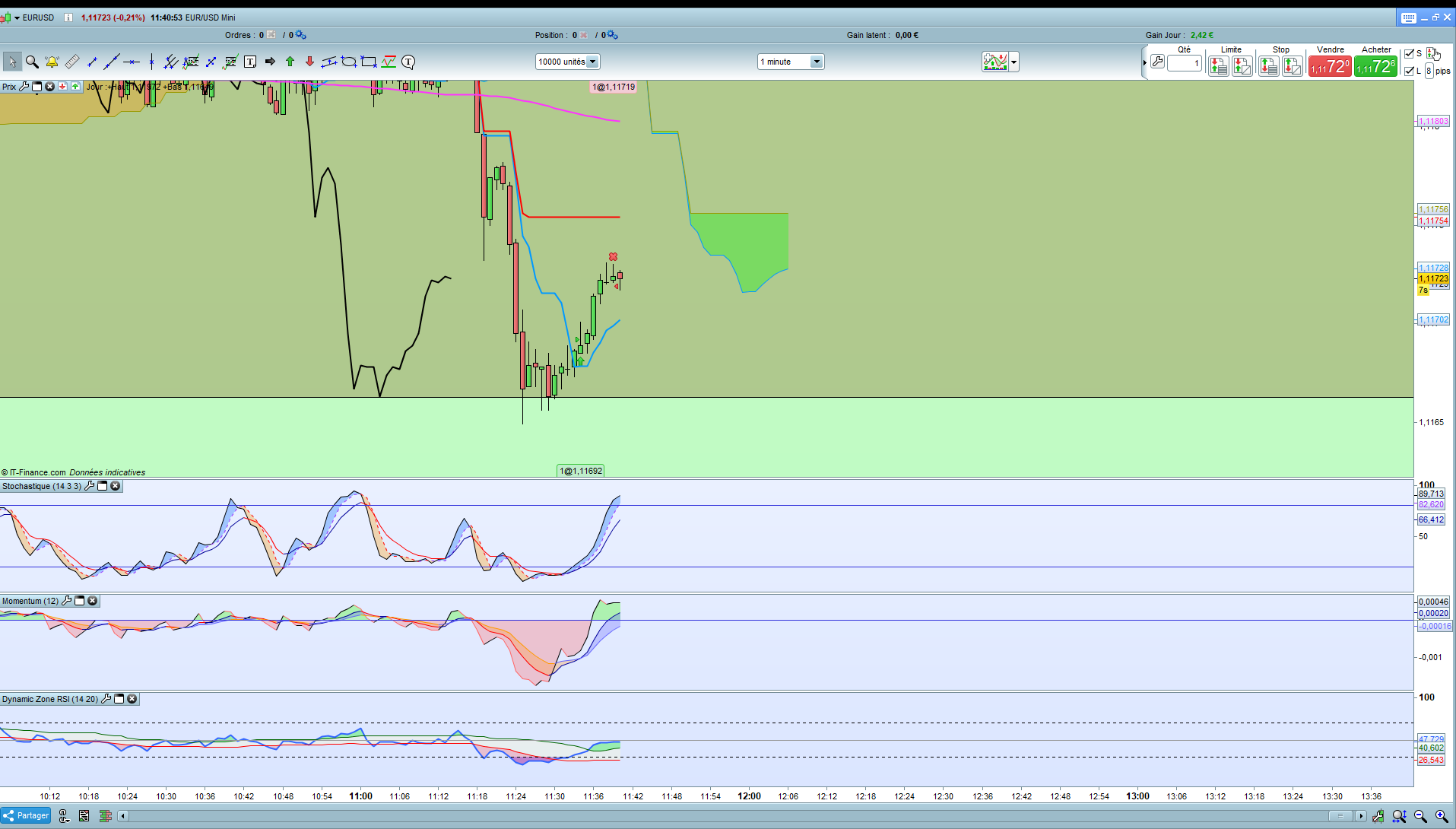
Task: Select the horizontal line tool
Action: (x=132, y=62)
